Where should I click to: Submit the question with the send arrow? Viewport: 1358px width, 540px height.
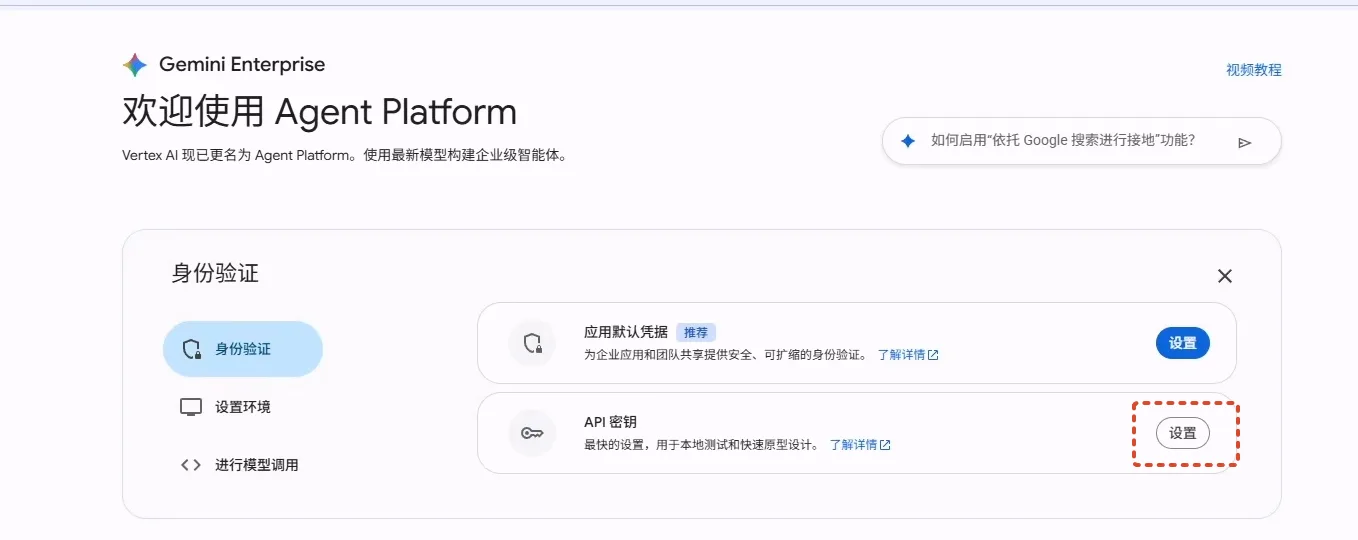[1244, 142]
